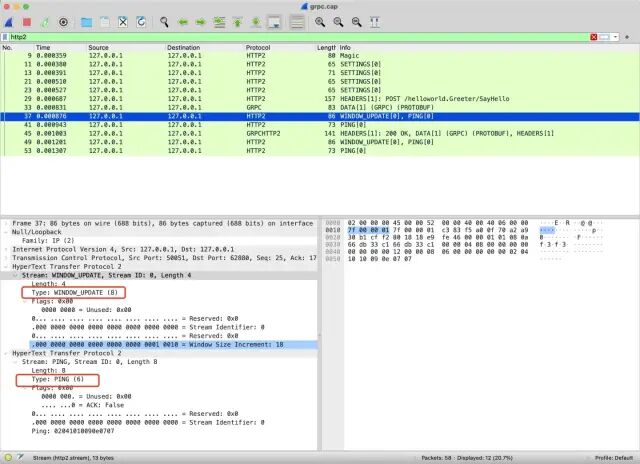Add a display filter button (plus)
Image resolution: width=640 pixels, height=464 pixels.
pos(627,37)
